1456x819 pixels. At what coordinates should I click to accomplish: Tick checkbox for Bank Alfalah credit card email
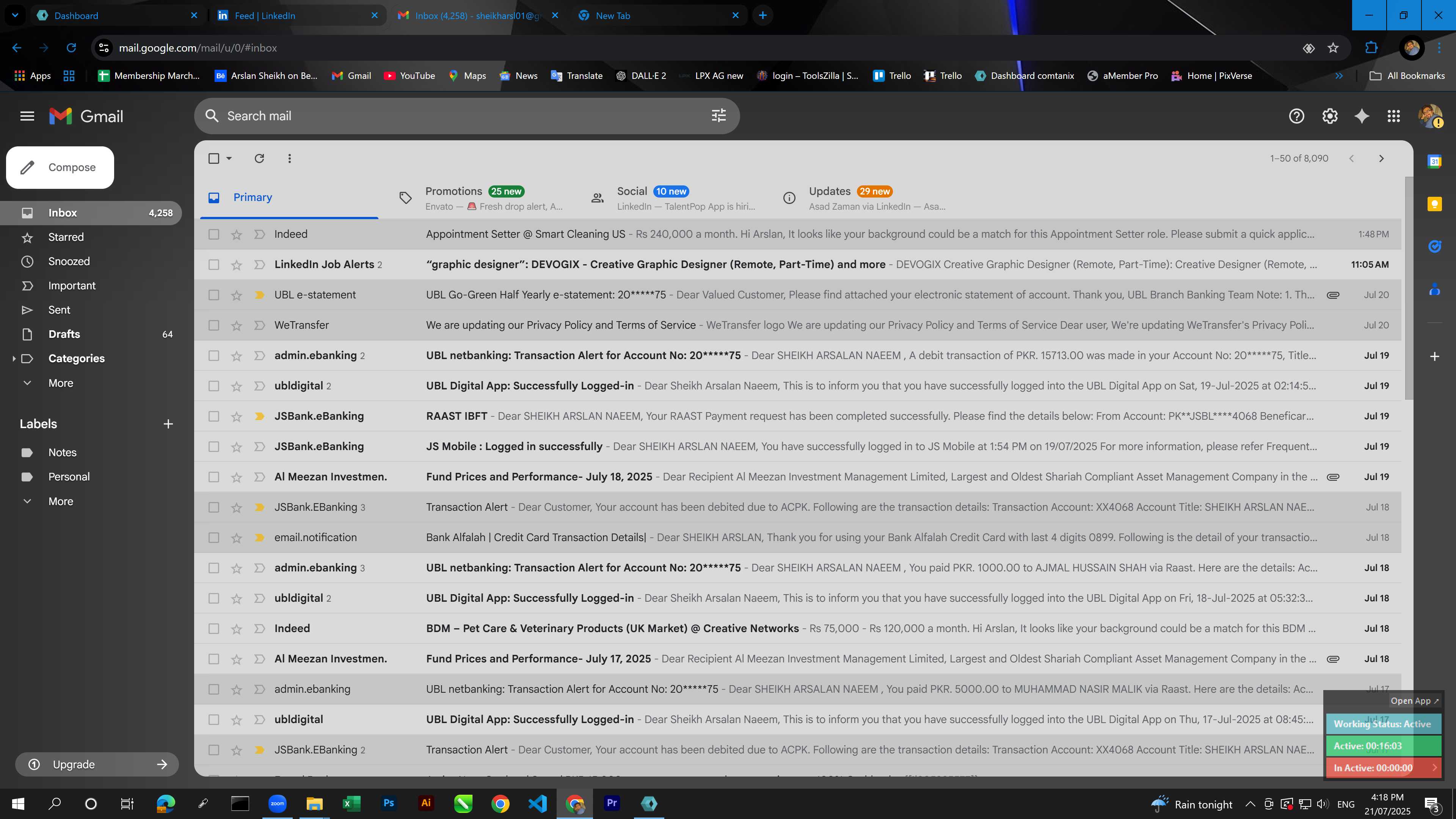[213, 538]
